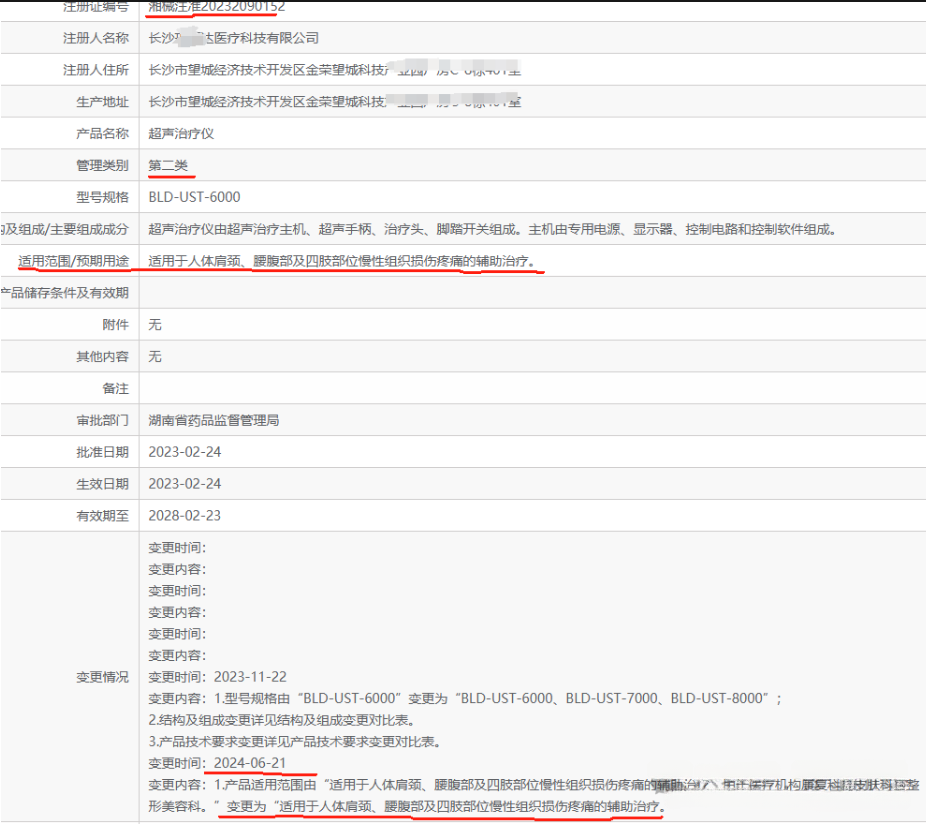Click registration number 湘械注准20232090152
This screenshot has height=825, width=926.
click(x=215, y=7)
